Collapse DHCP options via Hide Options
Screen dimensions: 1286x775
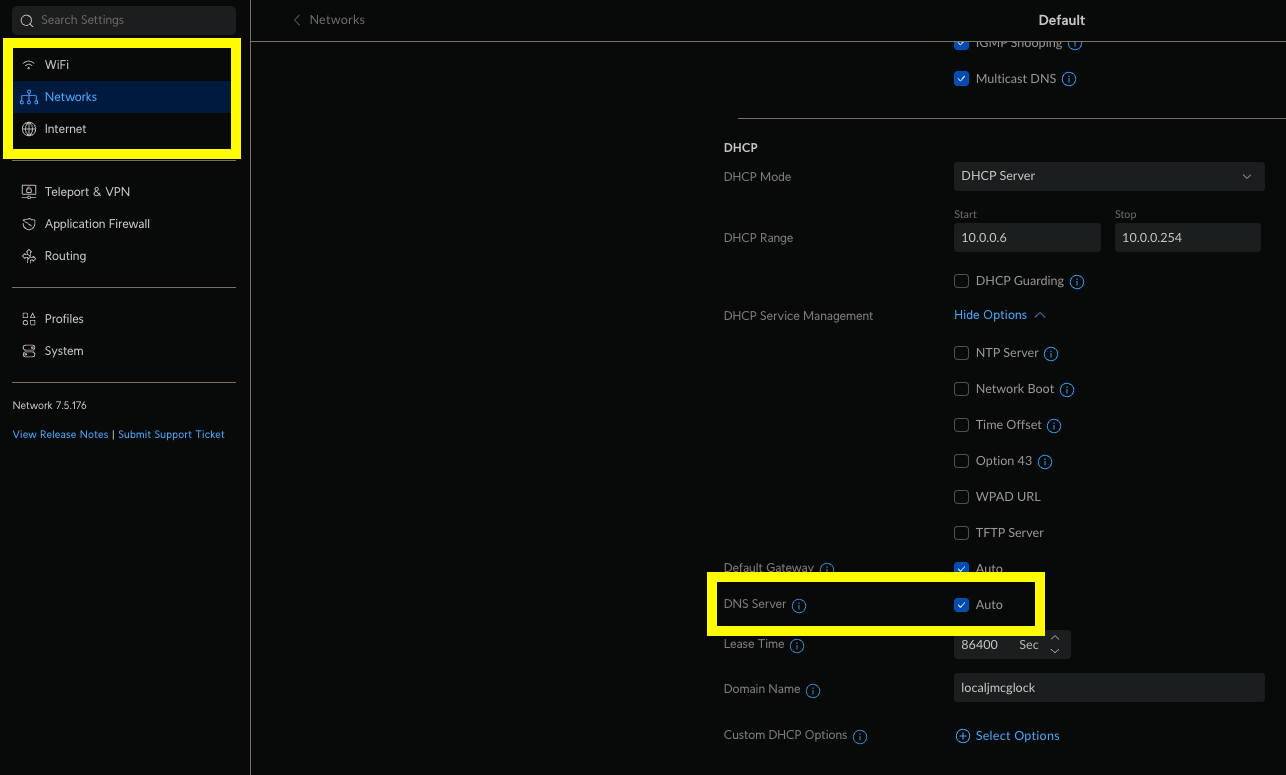point(992,314)
